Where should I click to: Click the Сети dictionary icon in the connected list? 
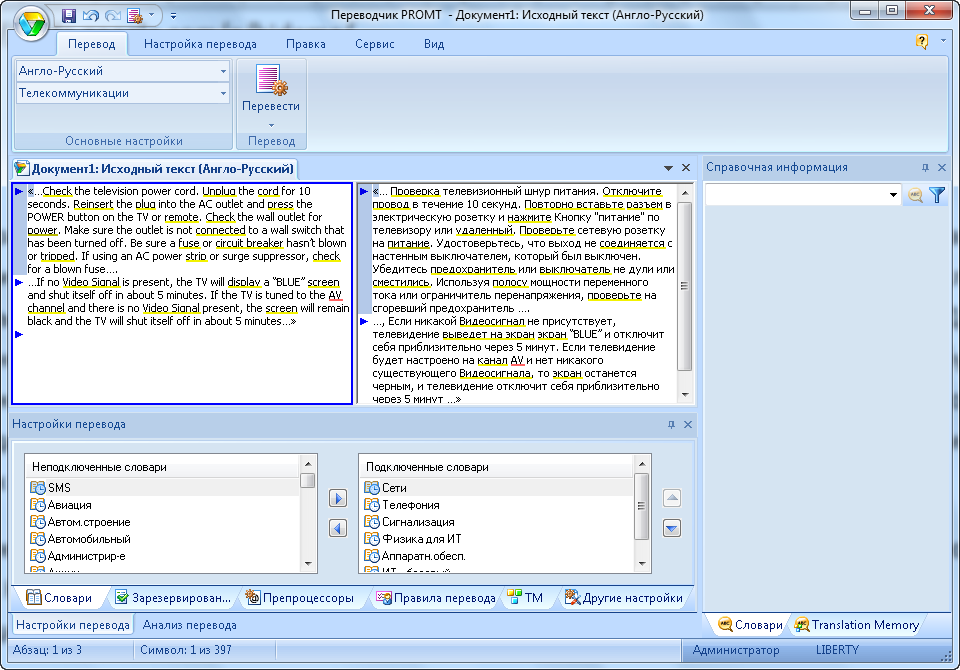click(x=372, y=488)
